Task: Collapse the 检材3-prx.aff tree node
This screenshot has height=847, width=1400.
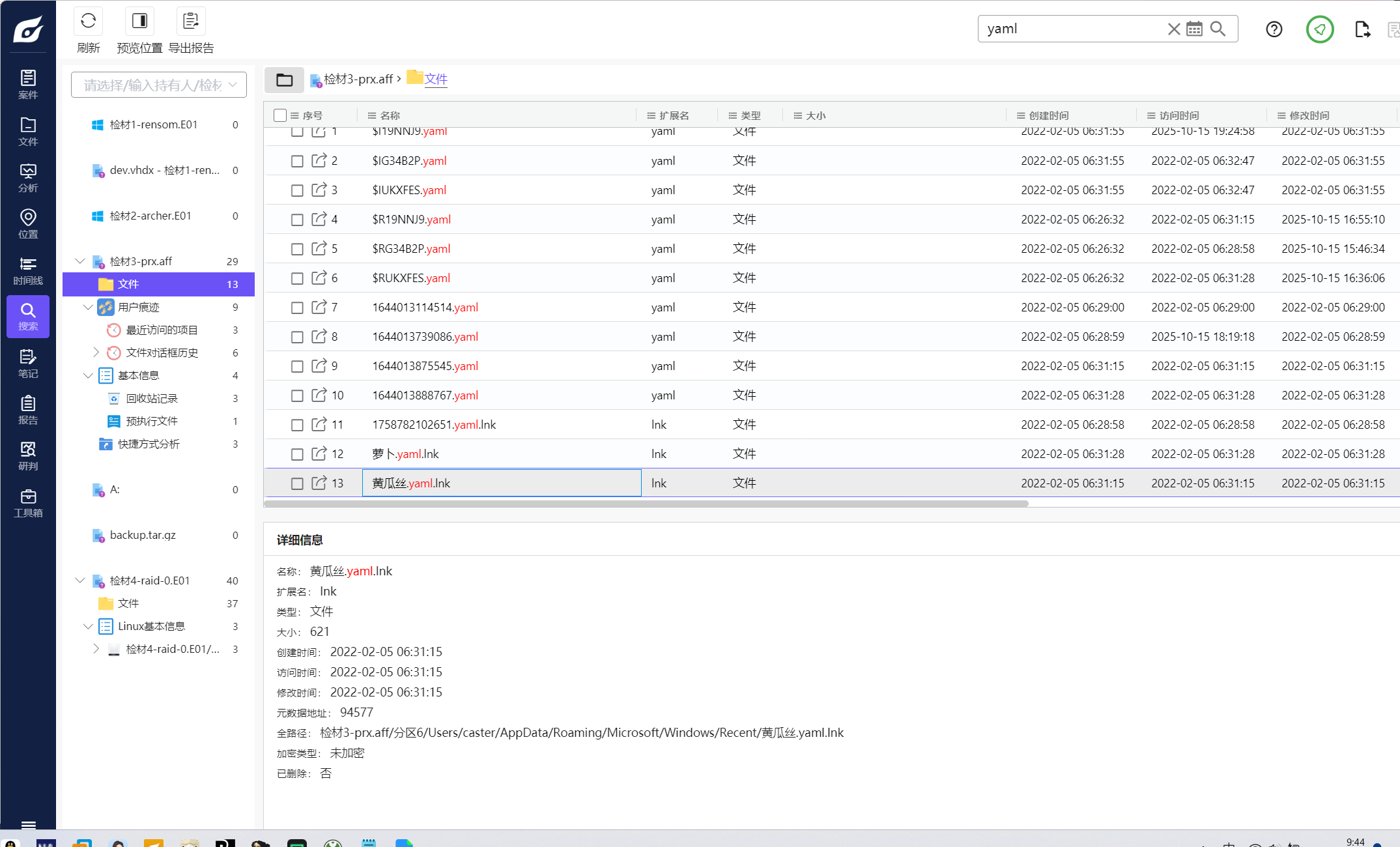Action: tap(80, 261)
